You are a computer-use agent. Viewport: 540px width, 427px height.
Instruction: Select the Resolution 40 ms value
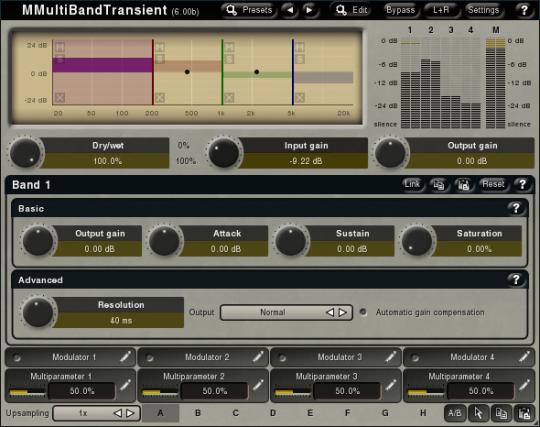121,320
